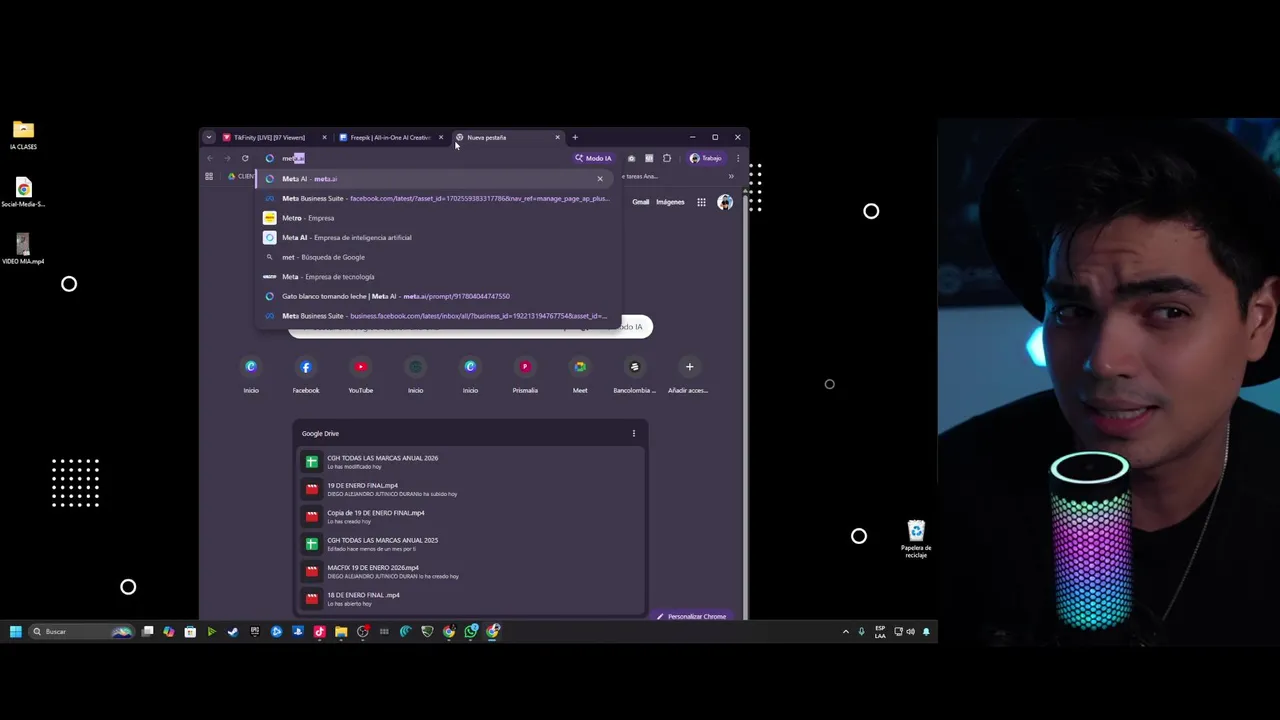Expand hidden bookmarks with double chevron
Image resolution: width=1280 pixels, height=720 pixels.
click(731, 176)
